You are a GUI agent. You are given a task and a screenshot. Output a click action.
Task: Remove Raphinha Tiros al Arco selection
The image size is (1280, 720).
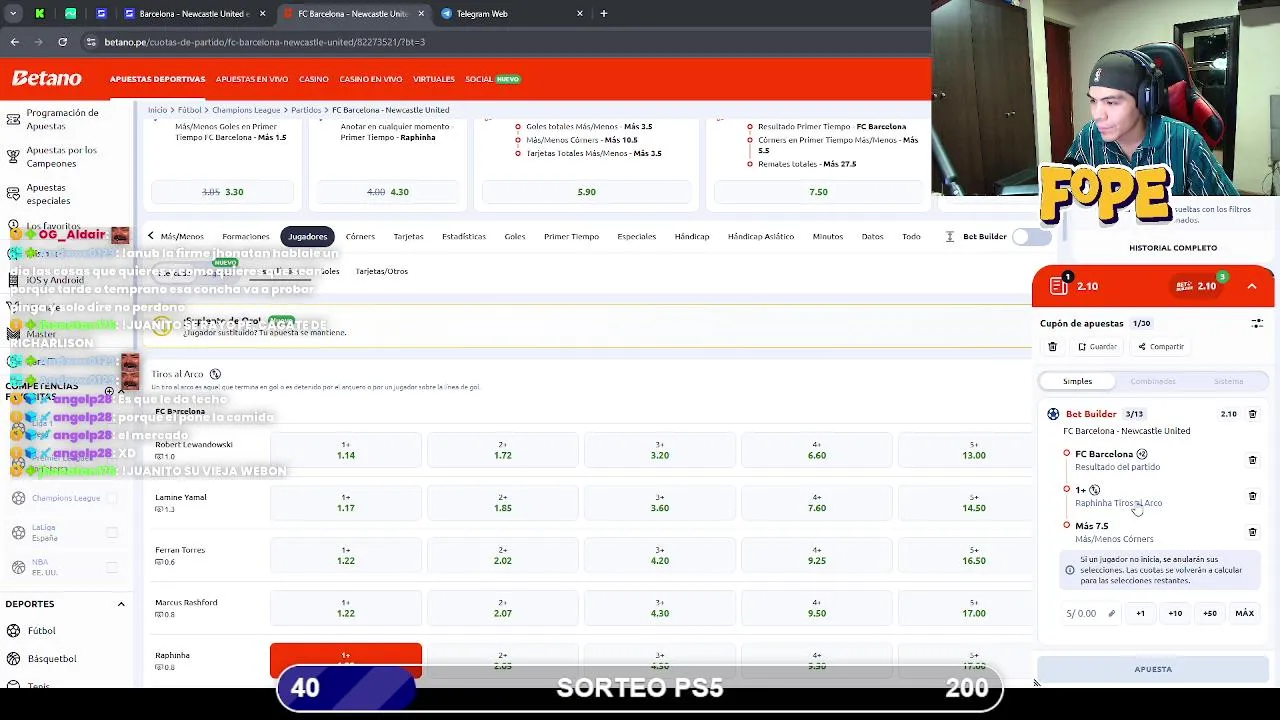tap(1252, 496)
